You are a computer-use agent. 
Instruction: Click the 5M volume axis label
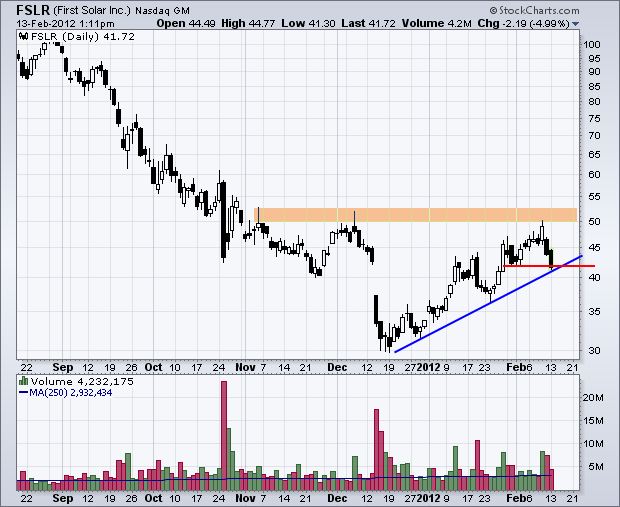click(x=596, y=467)
